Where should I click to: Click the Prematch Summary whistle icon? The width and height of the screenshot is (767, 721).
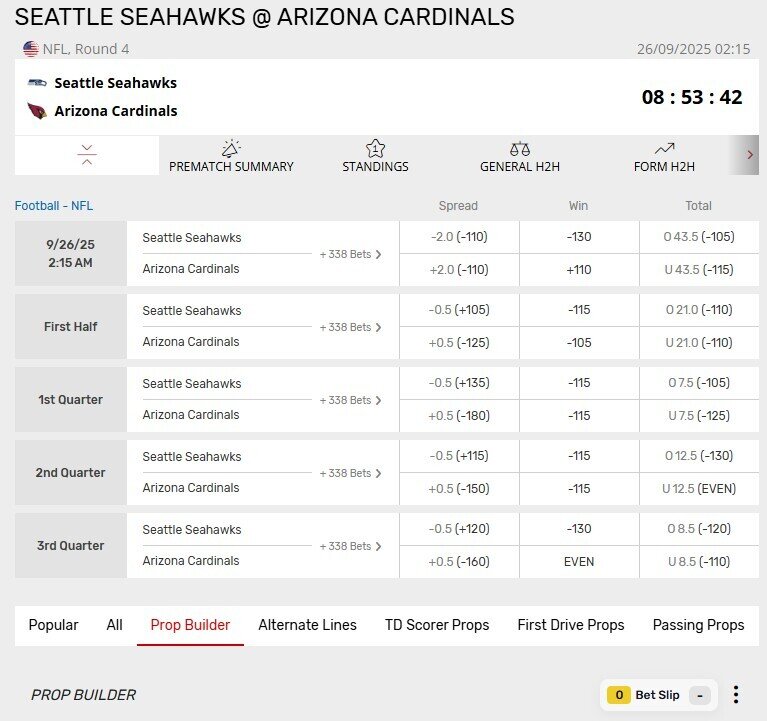[231, 148]
